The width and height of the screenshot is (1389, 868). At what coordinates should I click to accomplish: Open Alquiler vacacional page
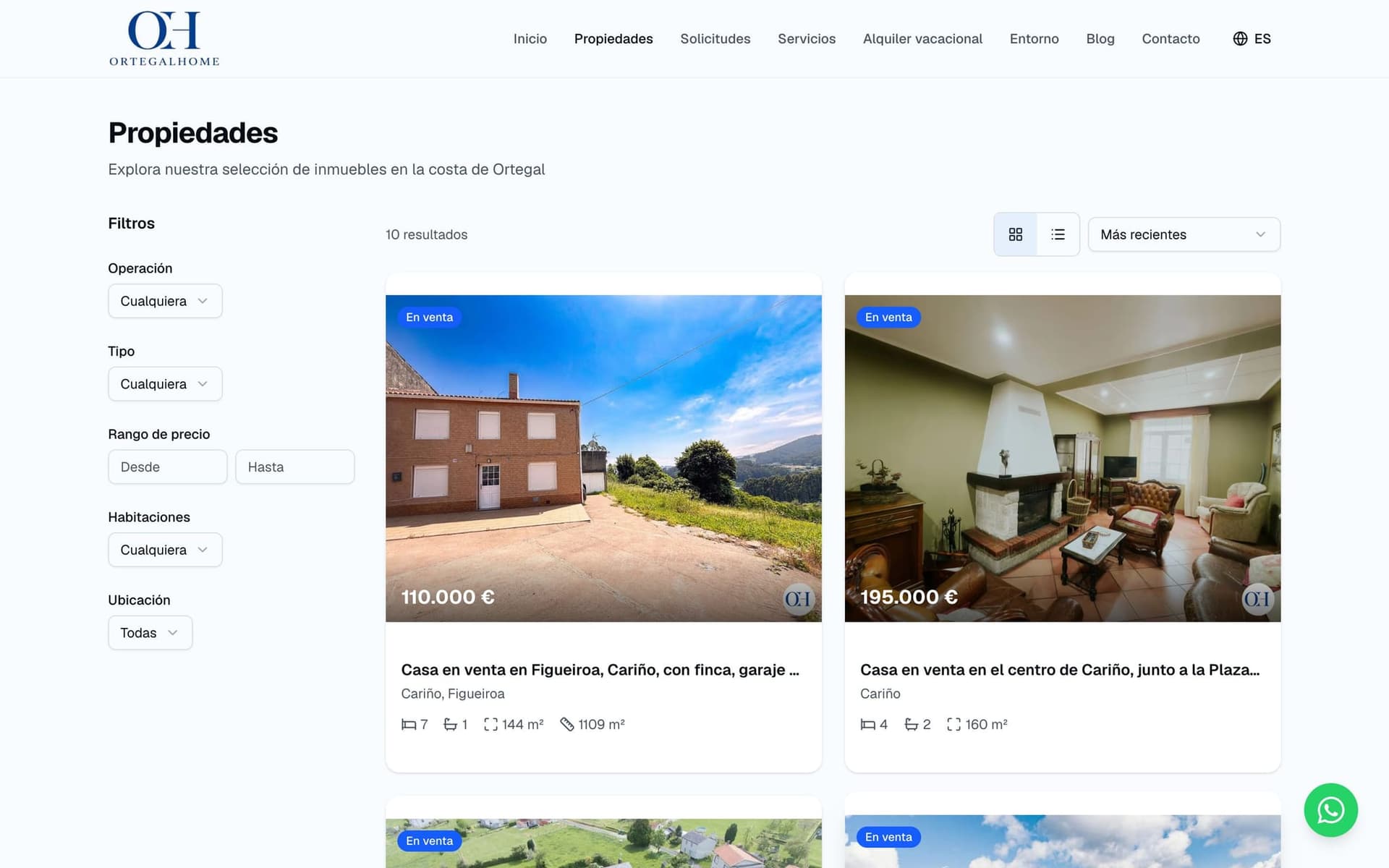(922, 38)
